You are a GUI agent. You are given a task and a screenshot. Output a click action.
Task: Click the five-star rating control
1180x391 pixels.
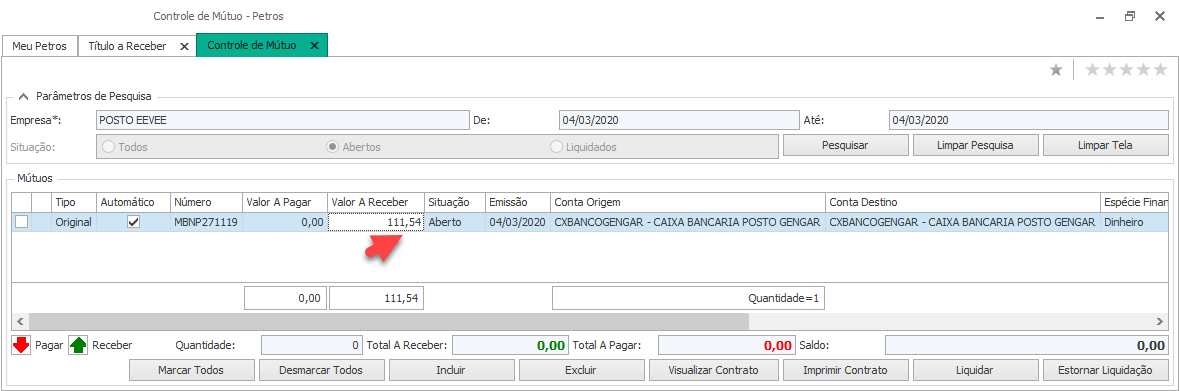1127,70
